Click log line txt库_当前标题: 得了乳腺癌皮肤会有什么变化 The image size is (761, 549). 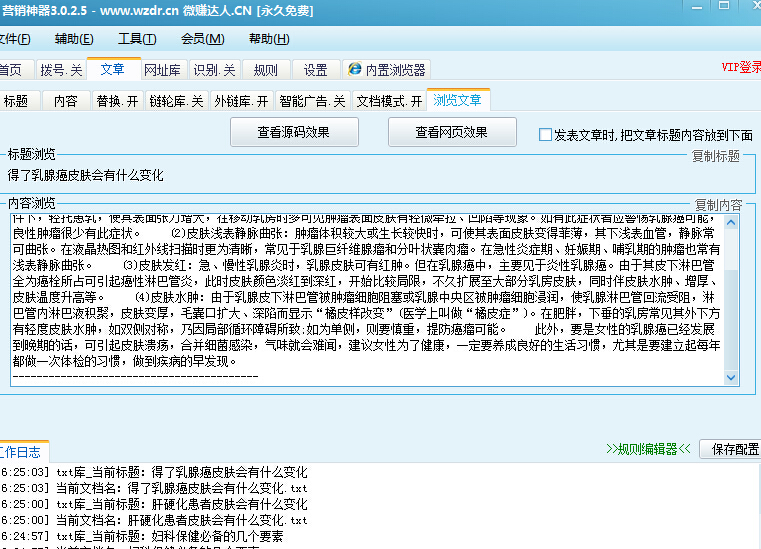pyautogui.click(x=182, y=472)
